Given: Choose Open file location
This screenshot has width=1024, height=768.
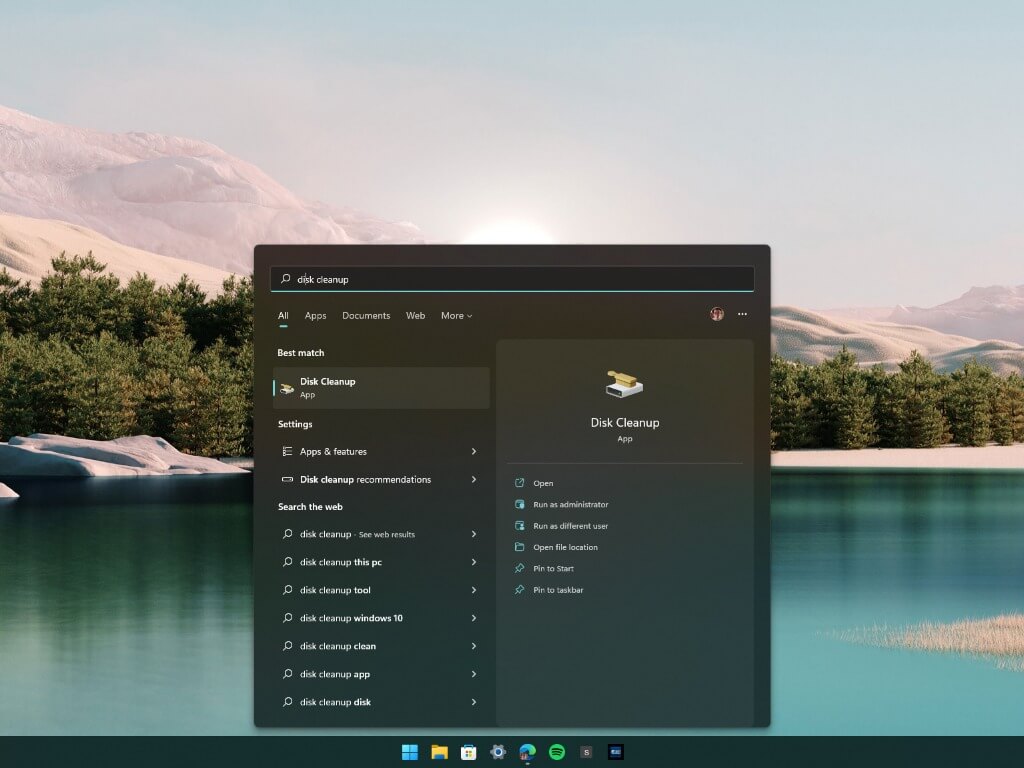Looking at the screenshot, I should [x=565, y=547].
